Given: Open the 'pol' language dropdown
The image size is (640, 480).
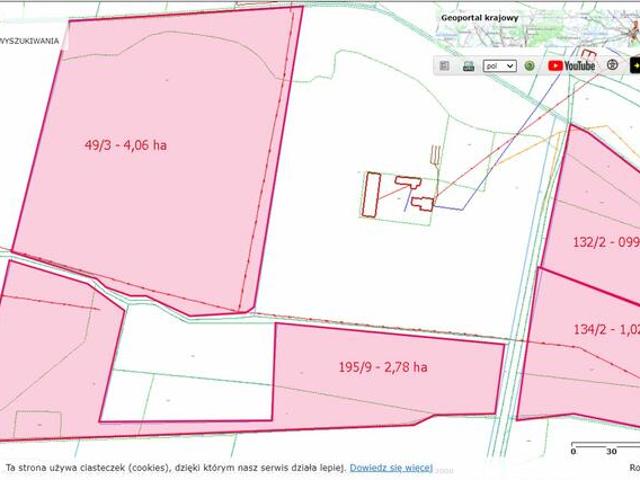Looking at the screenshot, I should 500,66.
